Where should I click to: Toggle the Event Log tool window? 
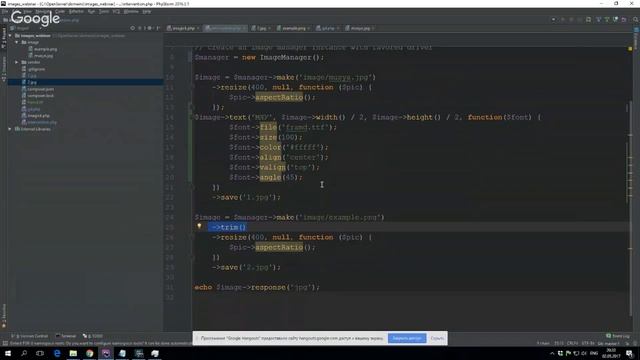point(618,336)
